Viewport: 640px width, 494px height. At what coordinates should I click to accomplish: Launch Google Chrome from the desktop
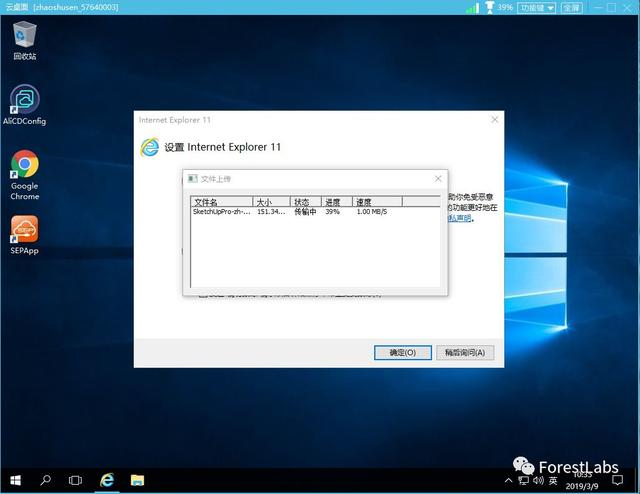coord(24,175)
